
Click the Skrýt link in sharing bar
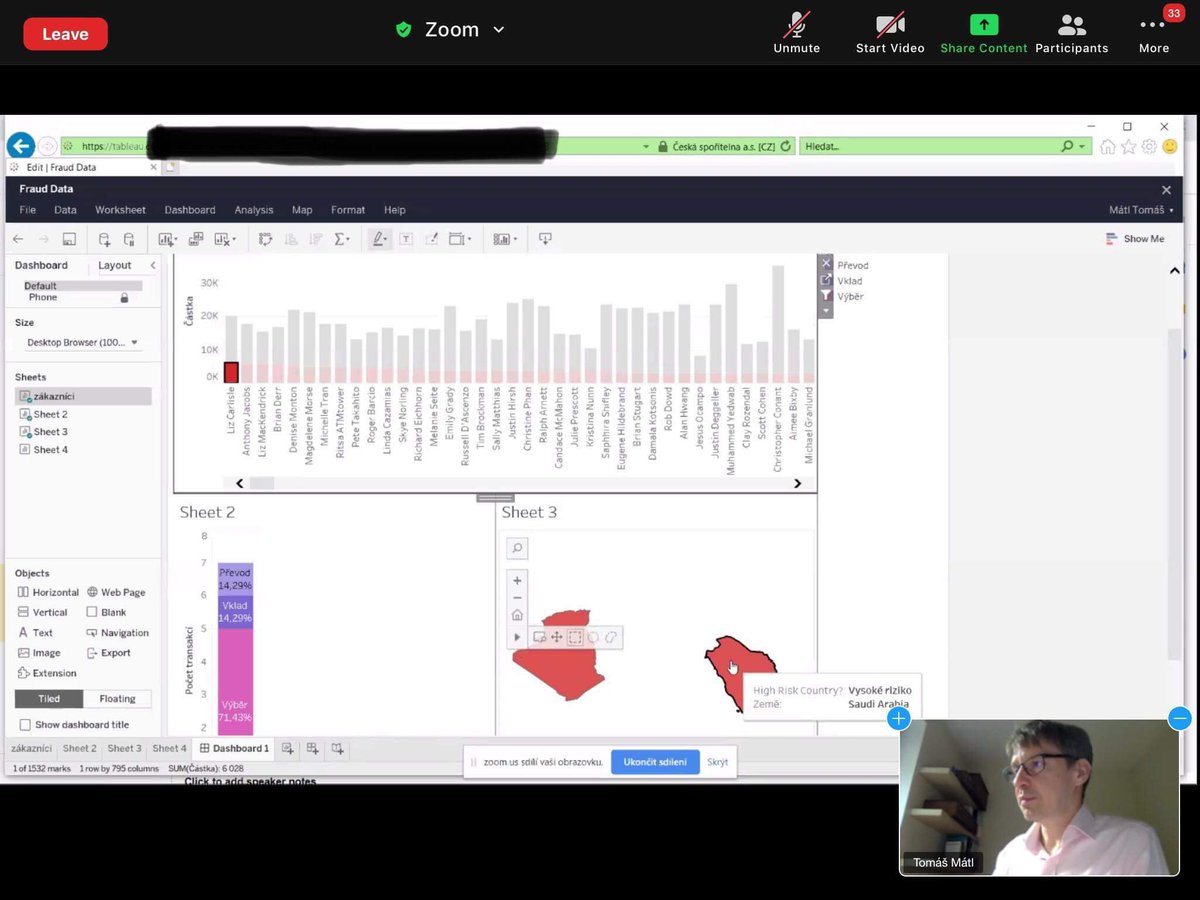pyautogui.click(x=717, y=762)
